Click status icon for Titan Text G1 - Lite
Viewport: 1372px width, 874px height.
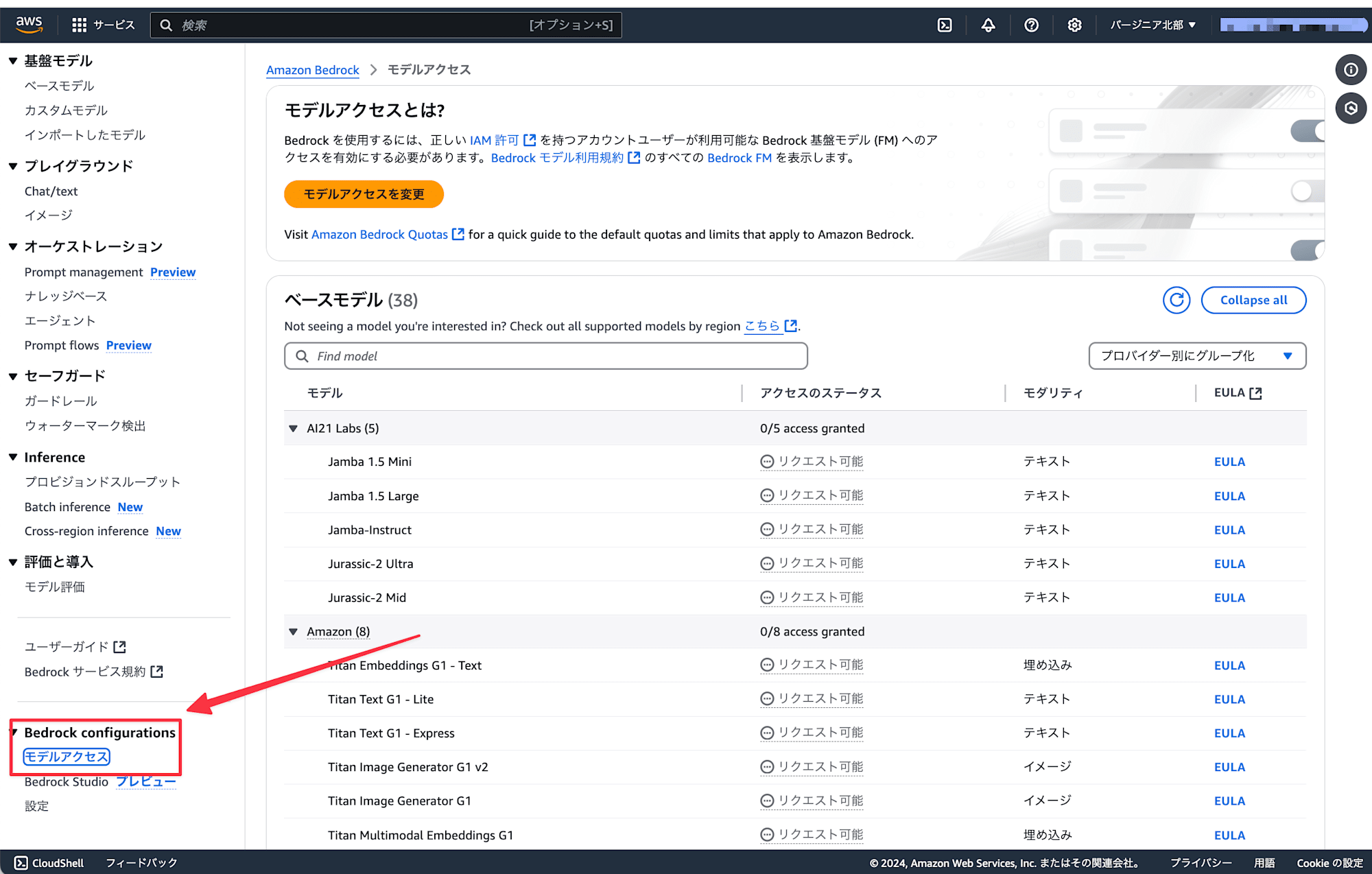tap(767, 698)
